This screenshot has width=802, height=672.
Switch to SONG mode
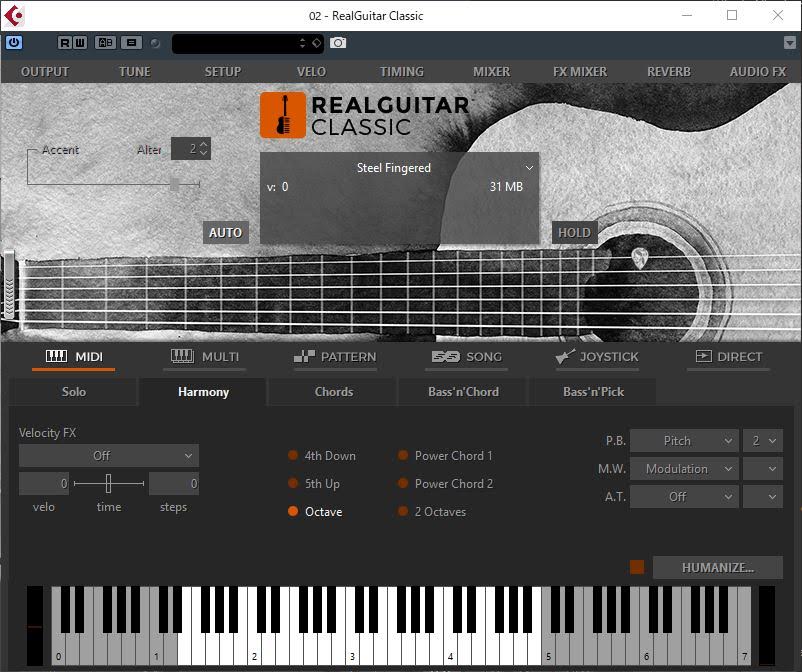(x=466, y=357)
